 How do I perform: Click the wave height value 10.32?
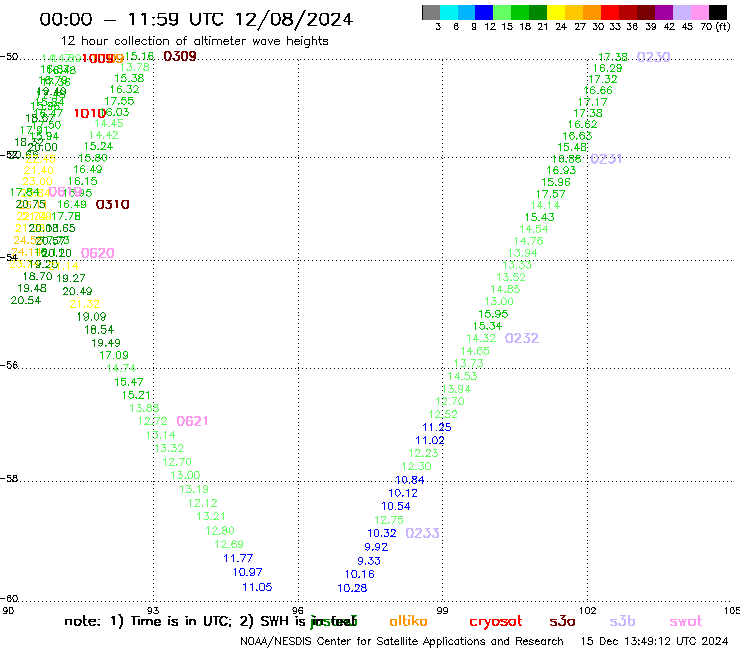click(382, 533)
